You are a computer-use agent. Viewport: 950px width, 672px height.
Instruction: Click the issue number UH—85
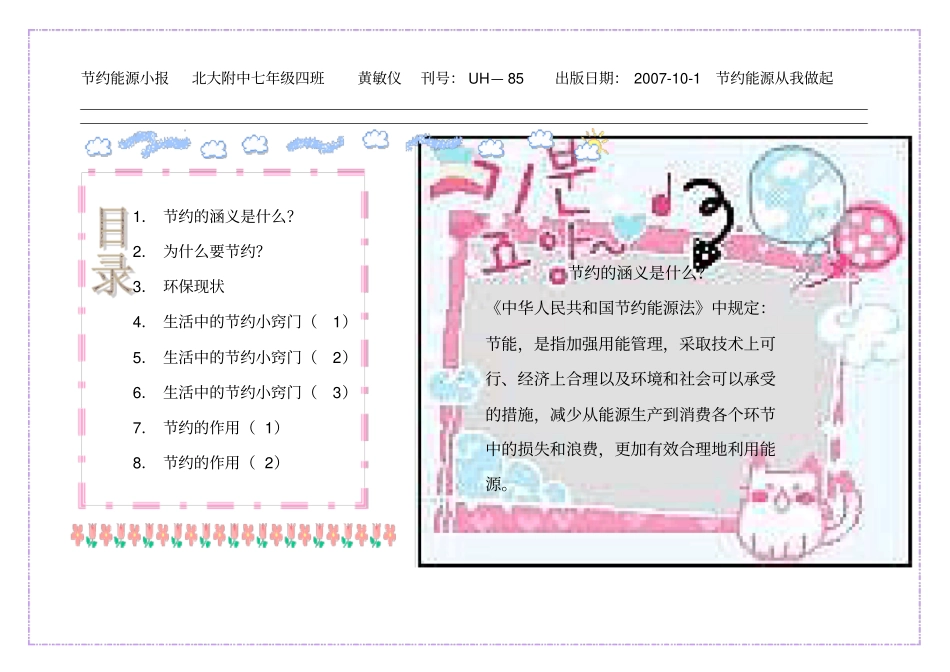point(496,79)
